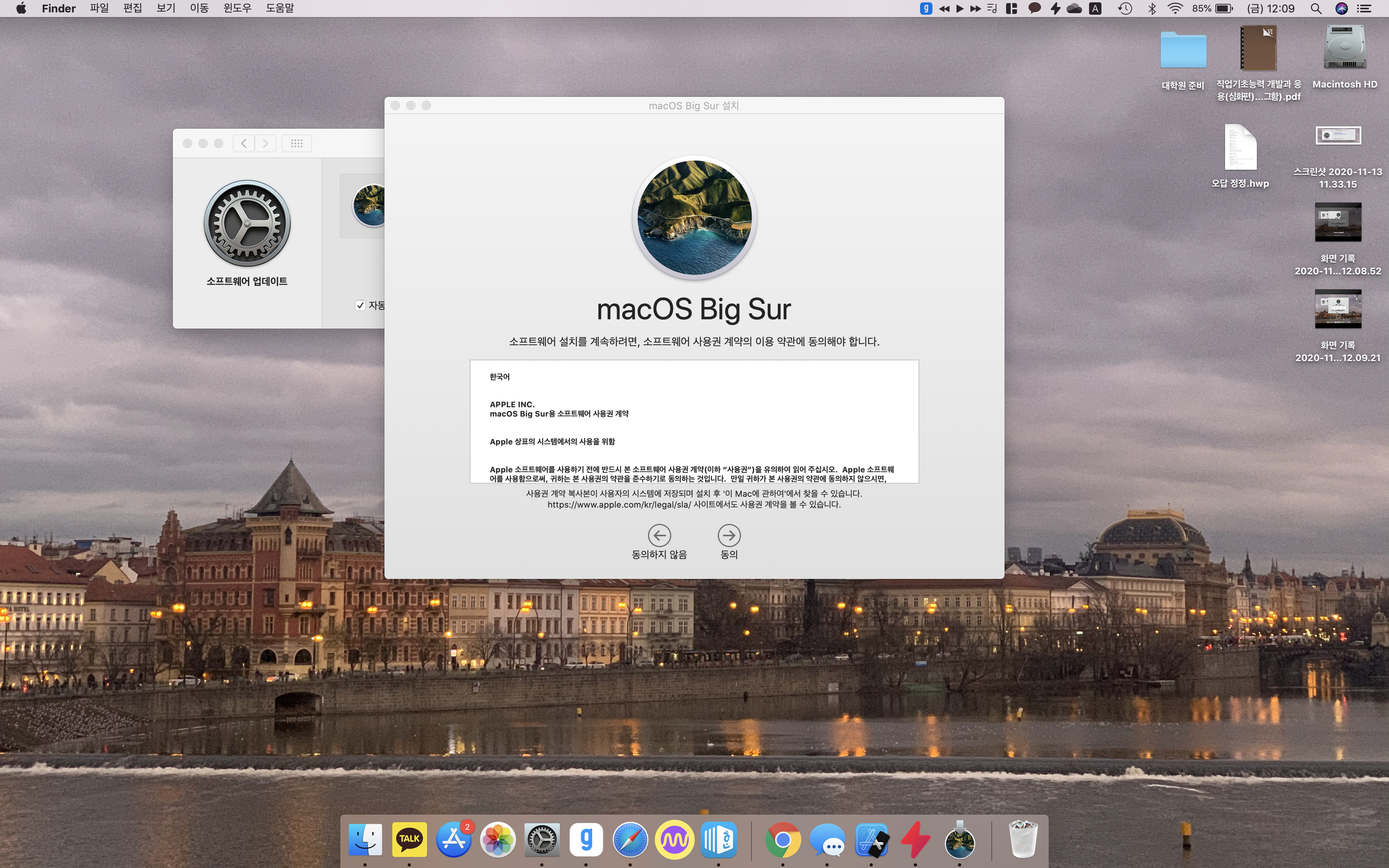Image resolution: width=1389 pixels, height=868 pixels.
Task: Open the 윈도우 menu
Action: (x=237, y=8)
